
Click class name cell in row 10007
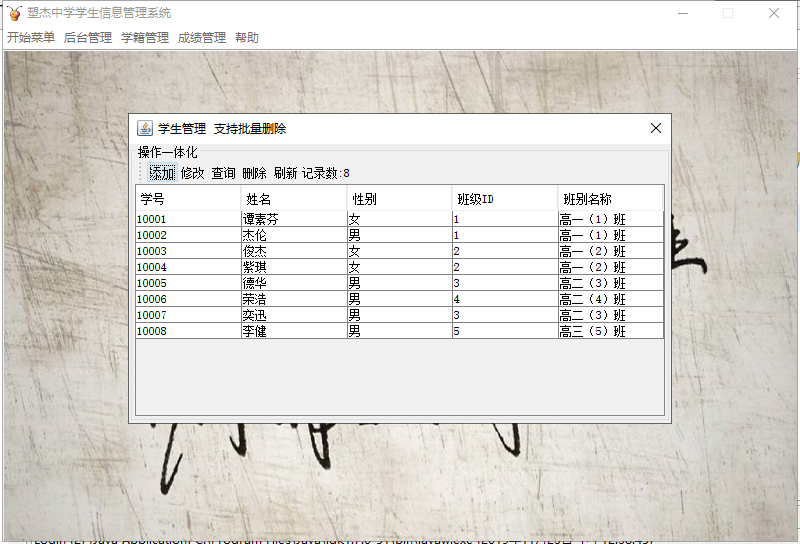[x=611, y=315]
